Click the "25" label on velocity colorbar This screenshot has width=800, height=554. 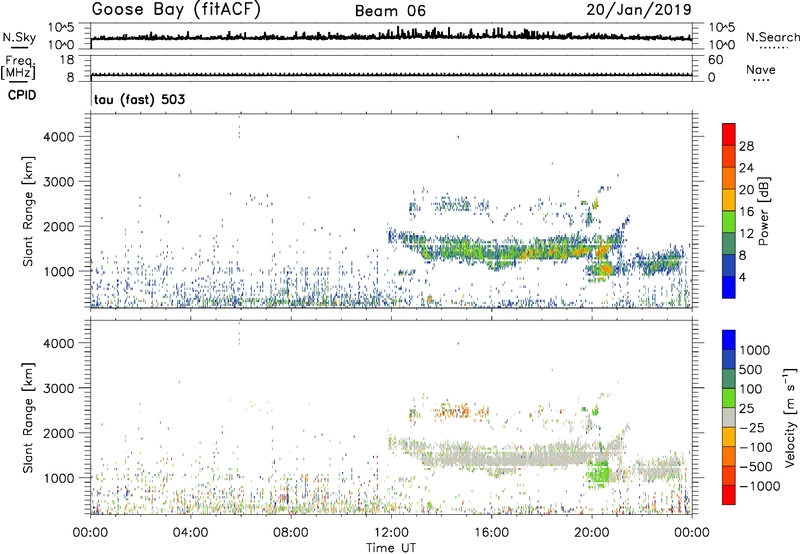click(746, 408)
